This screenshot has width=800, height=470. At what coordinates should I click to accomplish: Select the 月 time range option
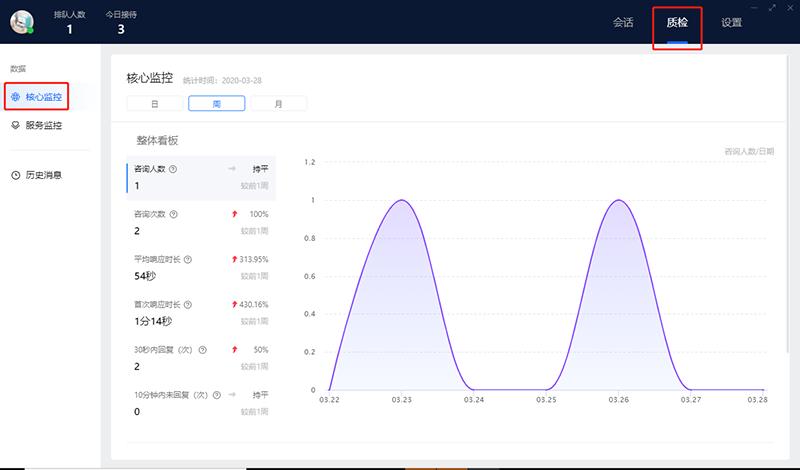[x=277, y=103]
